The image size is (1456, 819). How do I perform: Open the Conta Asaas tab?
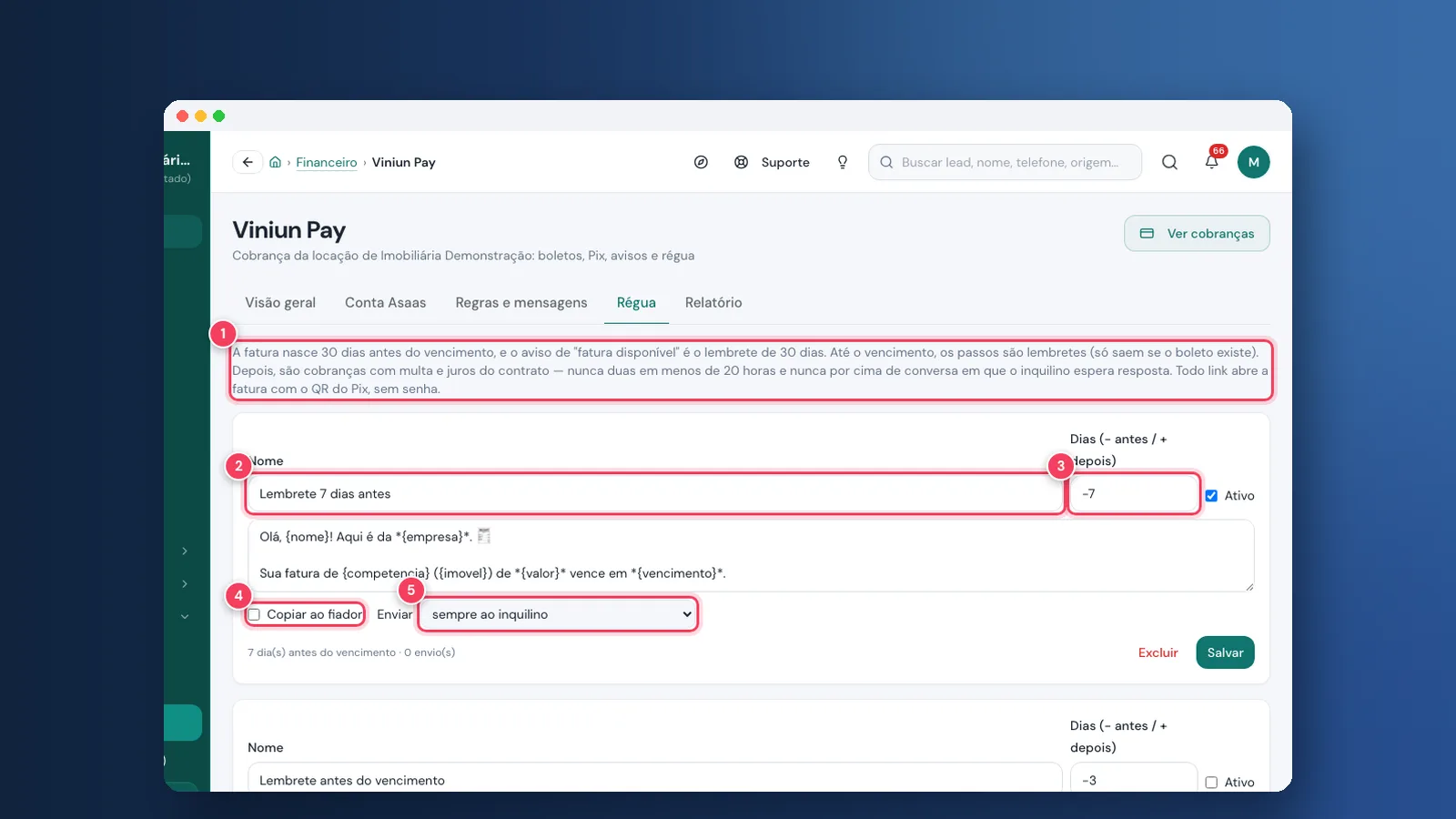(x=385, y=303)
